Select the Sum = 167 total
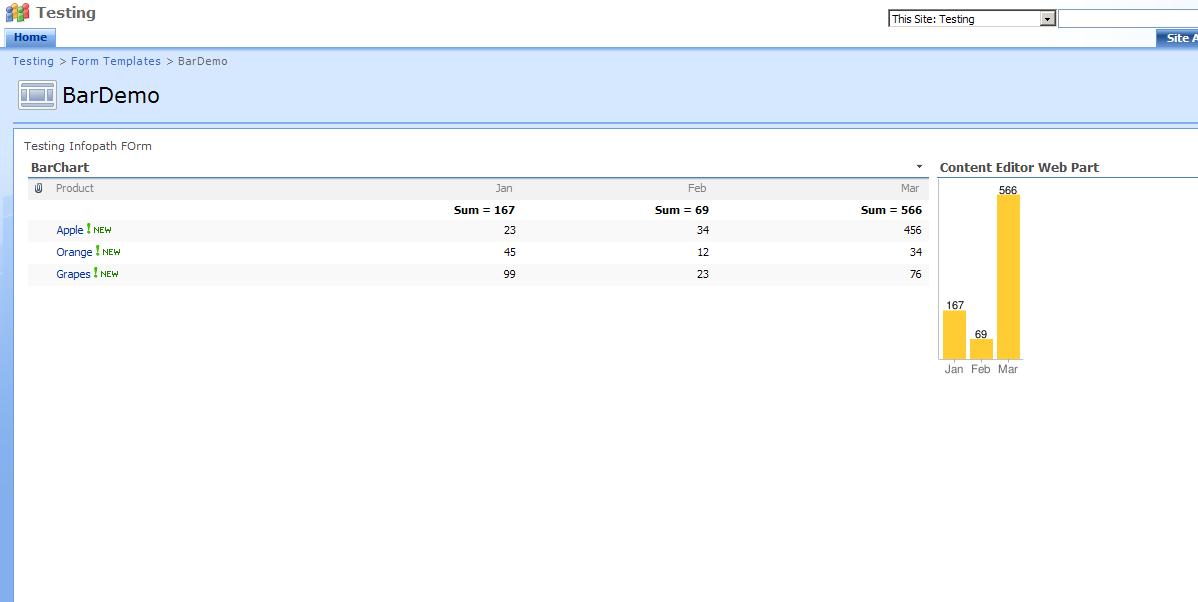This screenshot has height=602, width=1198. tap(484, 210)
